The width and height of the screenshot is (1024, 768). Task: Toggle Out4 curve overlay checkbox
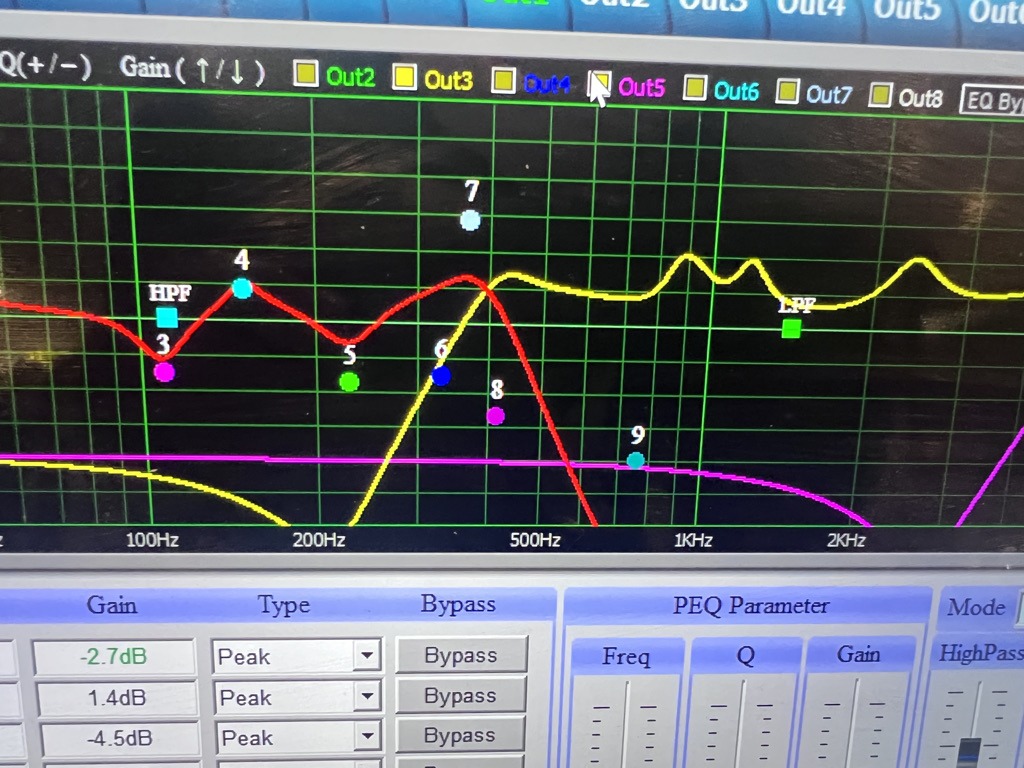click(x=503, y=81)
